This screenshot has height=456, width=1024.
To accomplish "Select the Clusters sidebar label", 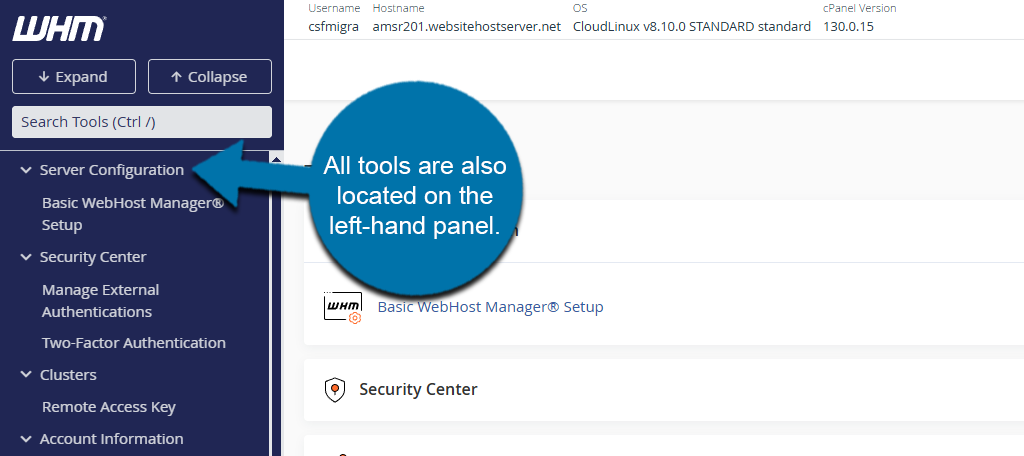I will click(68, 375).
